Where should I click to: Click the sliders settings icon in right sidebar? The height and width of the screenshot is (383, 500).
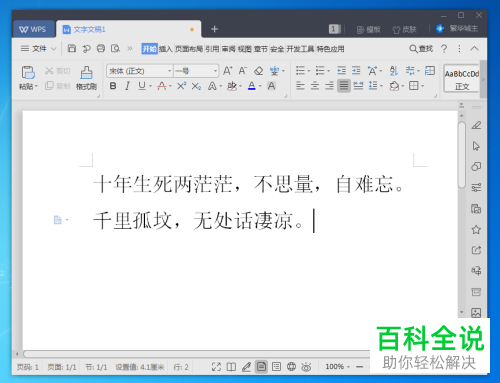[476, 188]
